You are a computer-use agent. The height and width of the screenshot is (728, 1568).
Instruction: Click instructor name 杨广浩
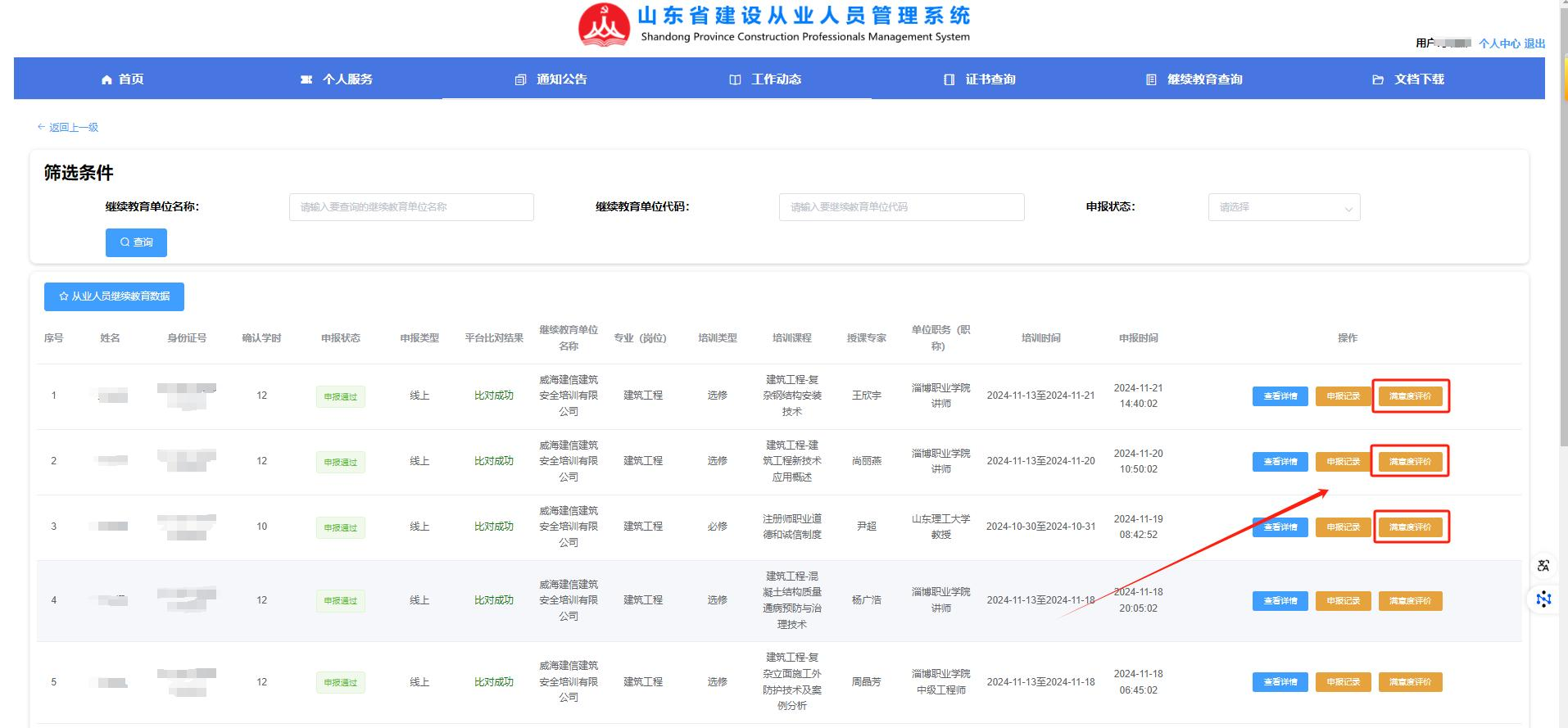click(x=866, y=600)
